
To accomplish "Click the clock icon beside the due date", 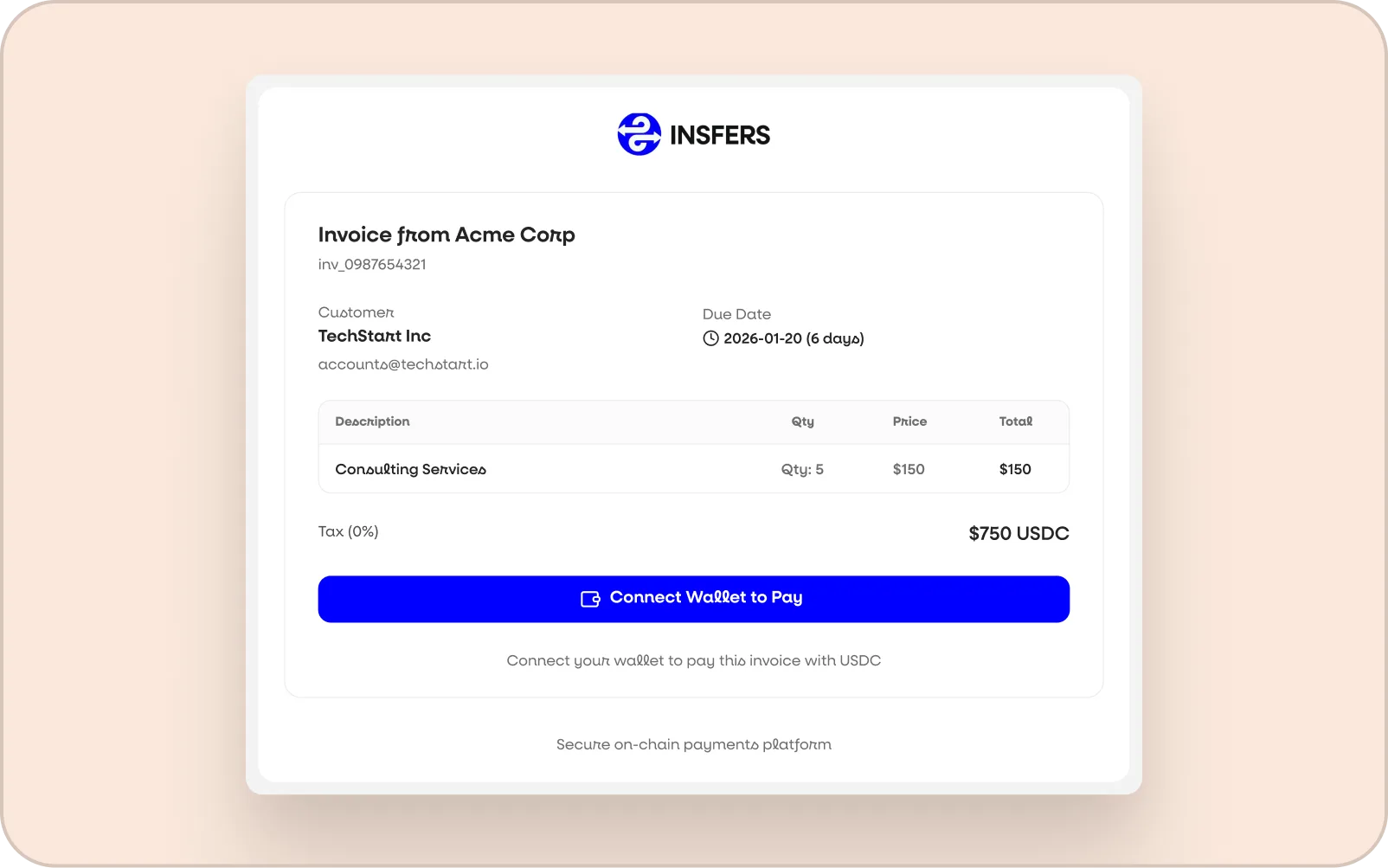I will click(x=710, y=338).
